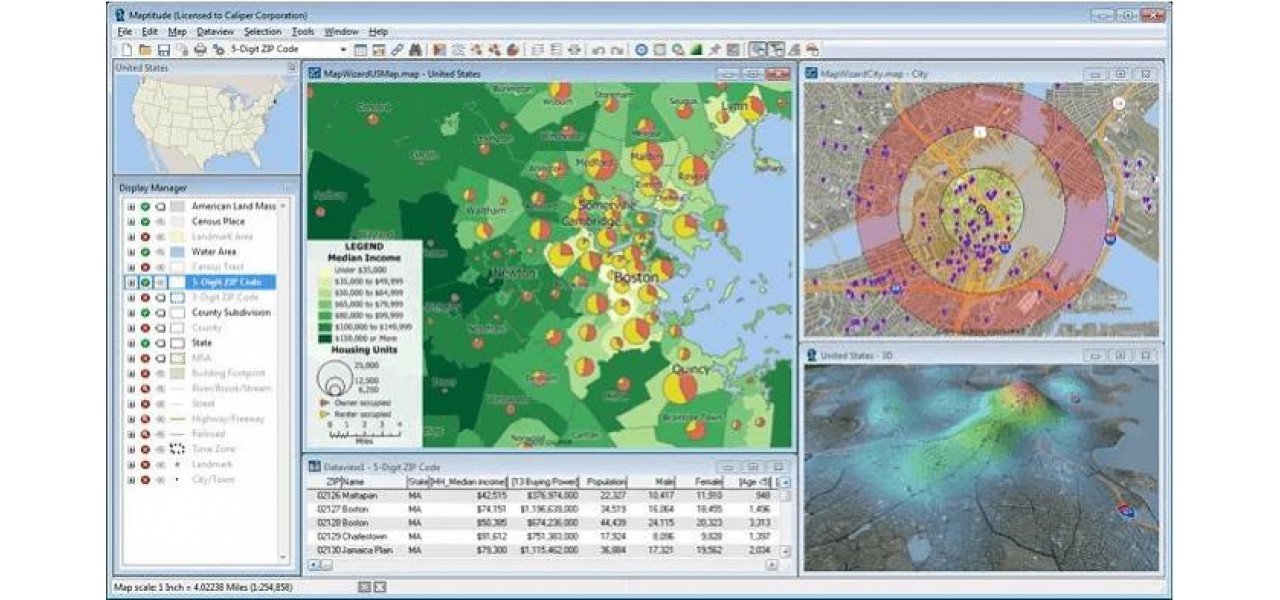
Task: Click the Print toolbar icon
Action: pos(200,48)
